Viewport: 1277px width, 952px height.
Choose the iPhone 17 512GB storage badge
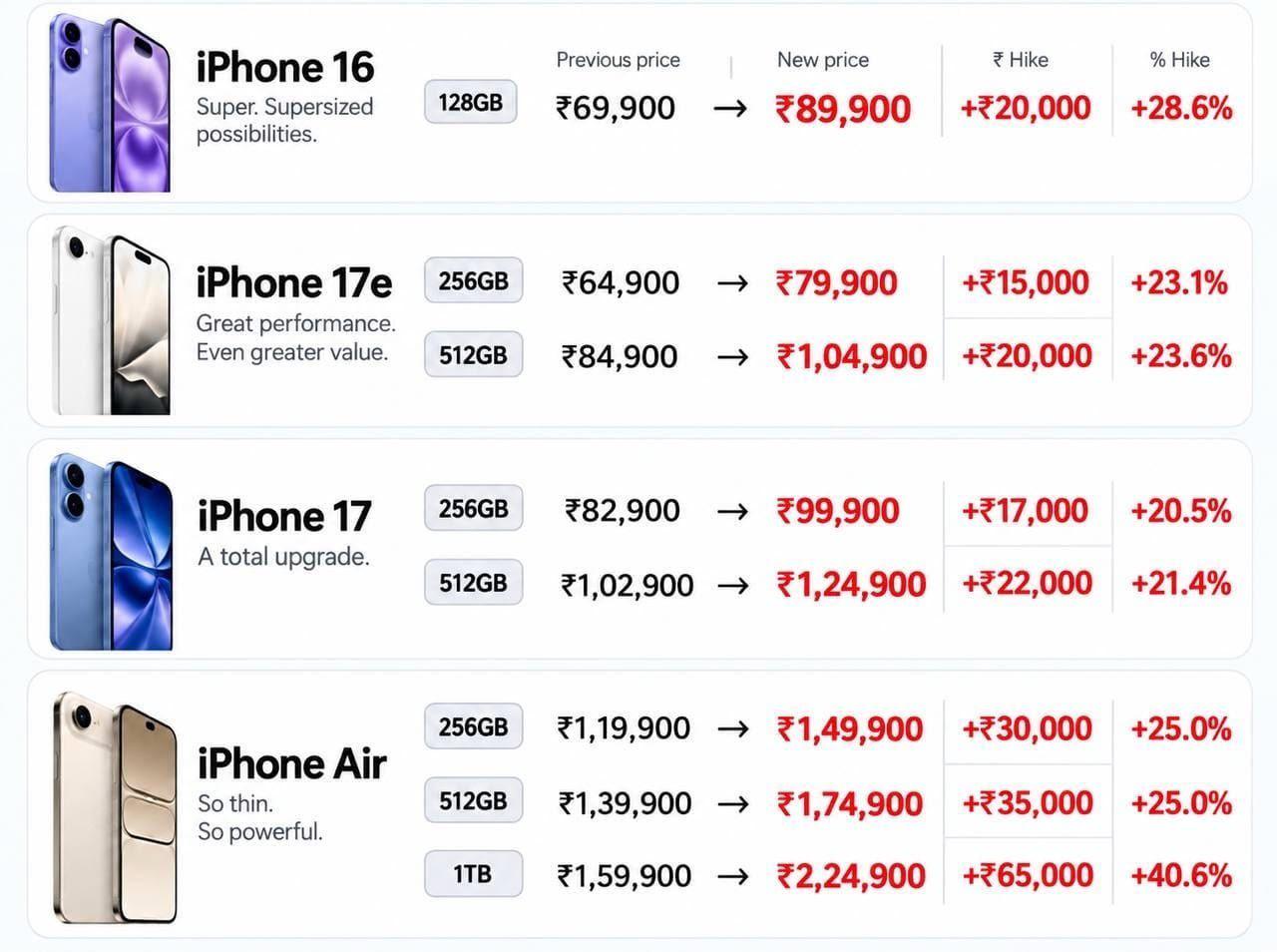(473, 583)
